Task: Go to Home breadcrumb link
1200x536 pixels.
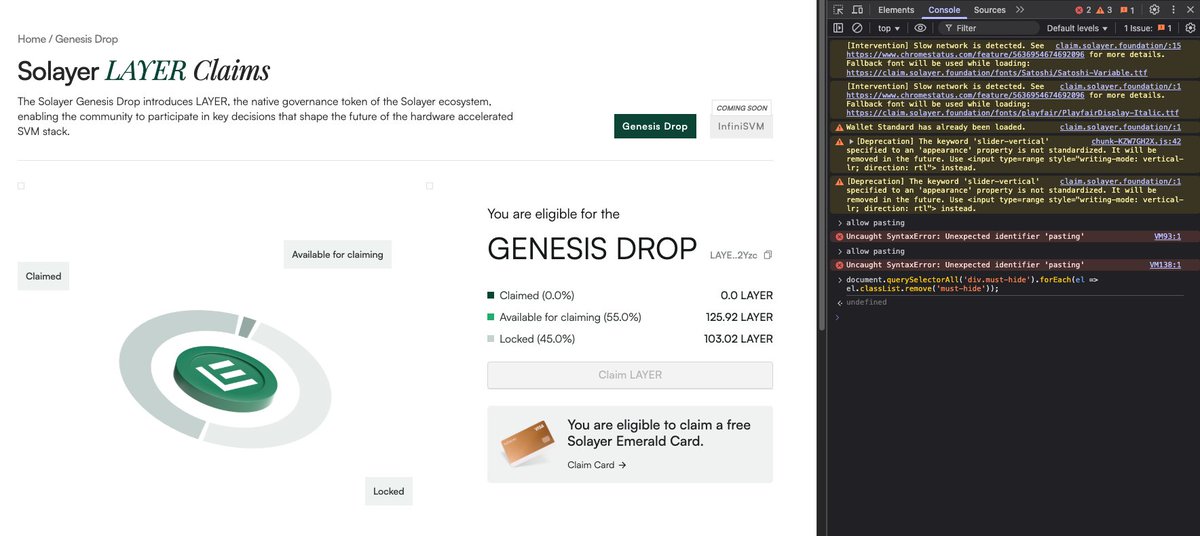Action: 32,39
